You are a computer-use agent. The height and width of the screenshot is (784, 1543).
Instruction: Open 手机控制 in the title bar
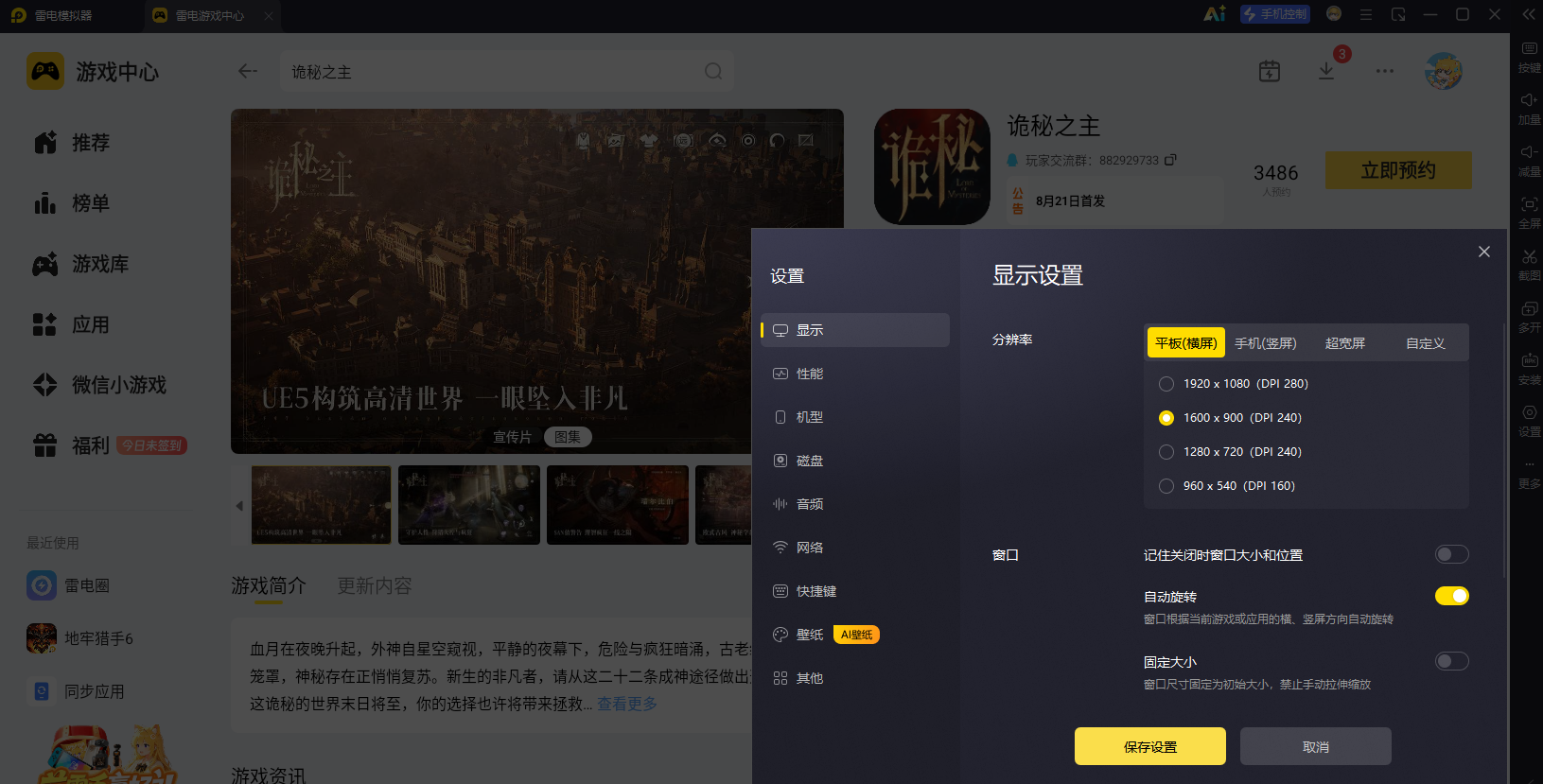pyautogui.click(x=1275, y=14)
